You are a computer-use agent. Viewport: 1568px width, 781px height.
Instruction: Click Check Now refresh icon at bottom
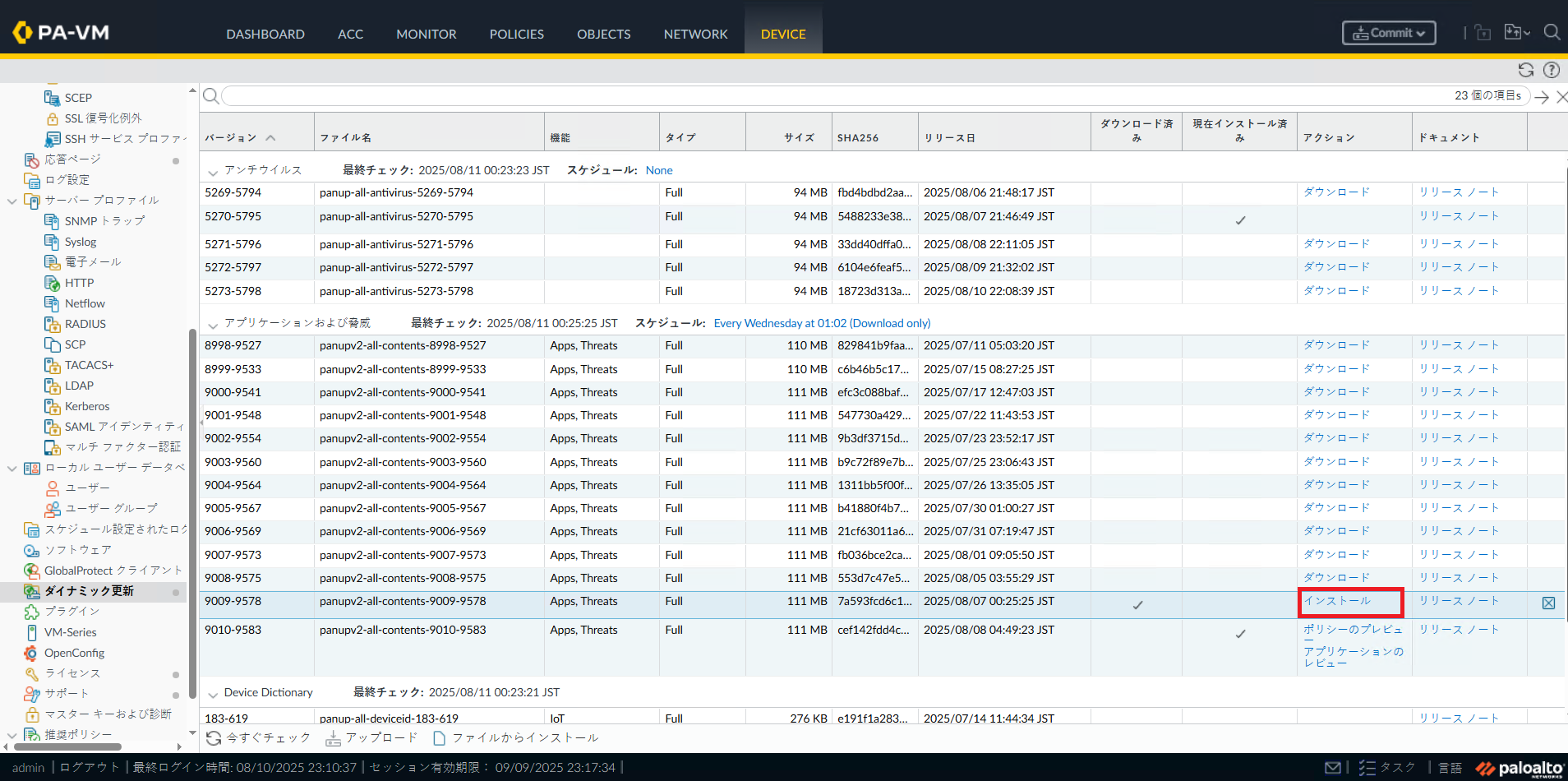[x=214, y=737]
